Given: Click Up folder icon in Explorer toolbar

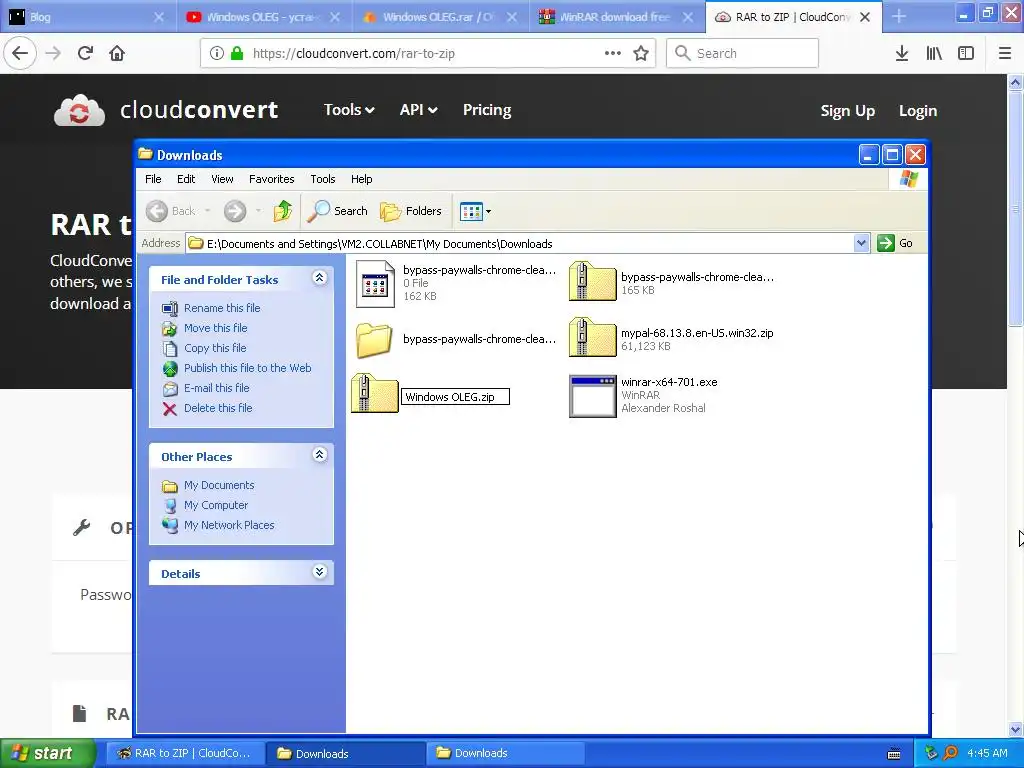Looking at the screenshot, I should [x=283, y=211].
